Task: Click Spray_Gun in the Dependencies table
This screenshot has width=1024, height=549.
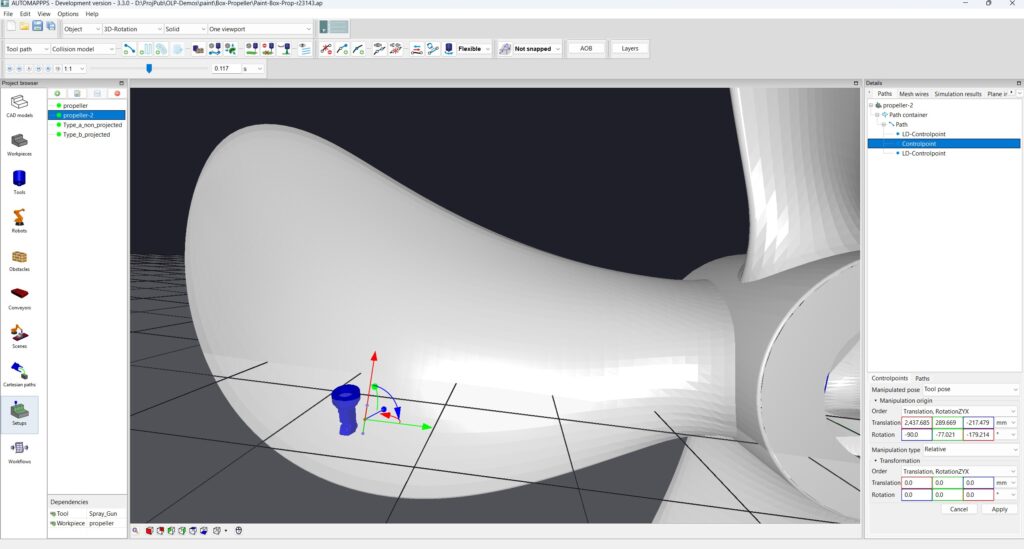Action: [x=103, y=514]
